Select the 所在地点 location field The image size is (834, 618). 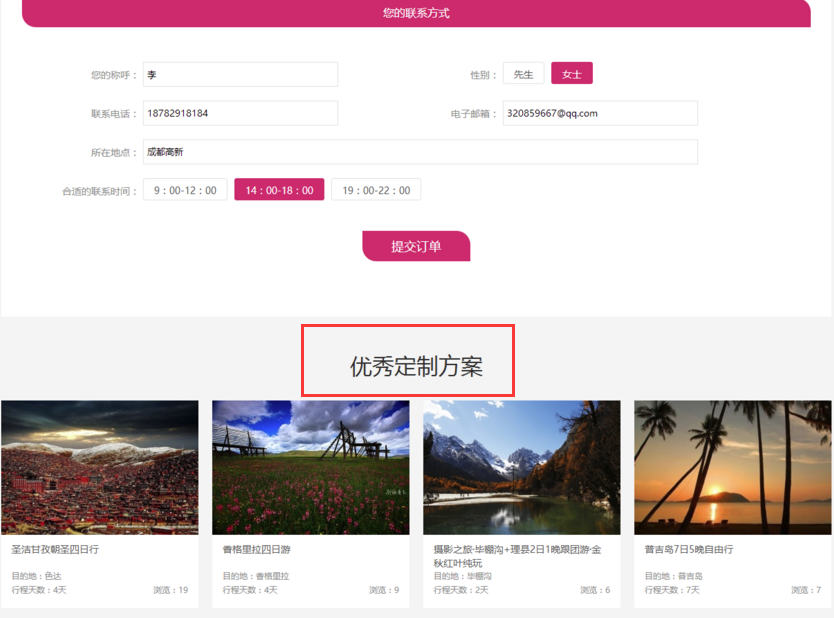pyautogui.click(x=420, y=152)
